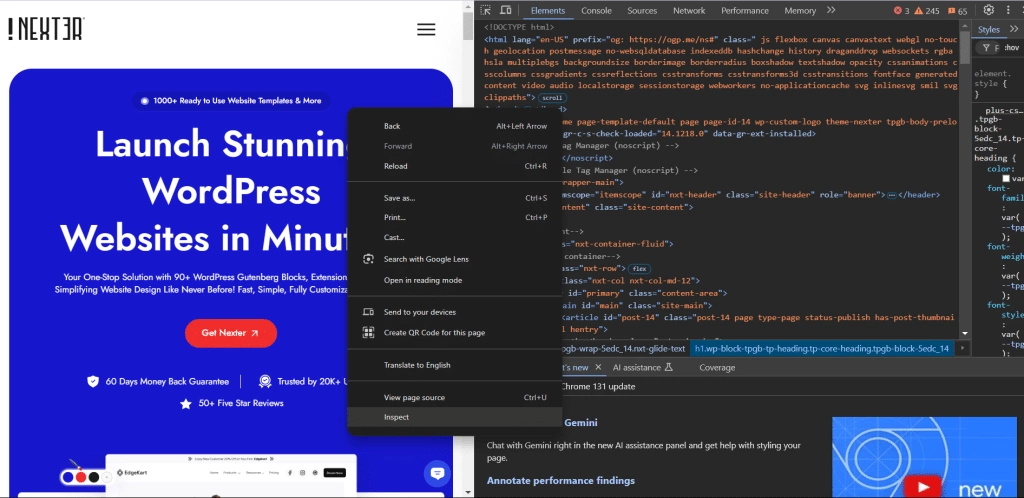The width and height of the screenshot is (1024, 498).
Task: Show more DevTools tabs with chevron
Action: [x=830, y=11]
